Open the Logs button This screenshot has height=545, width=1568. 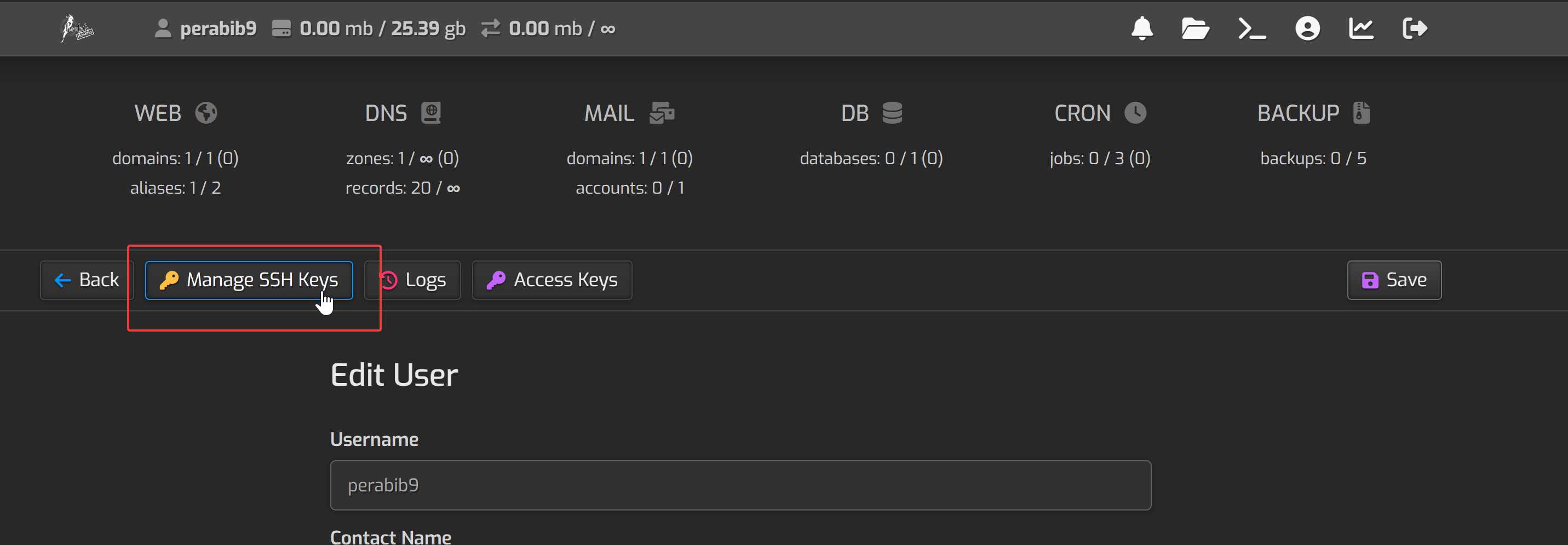pos(413,280)
